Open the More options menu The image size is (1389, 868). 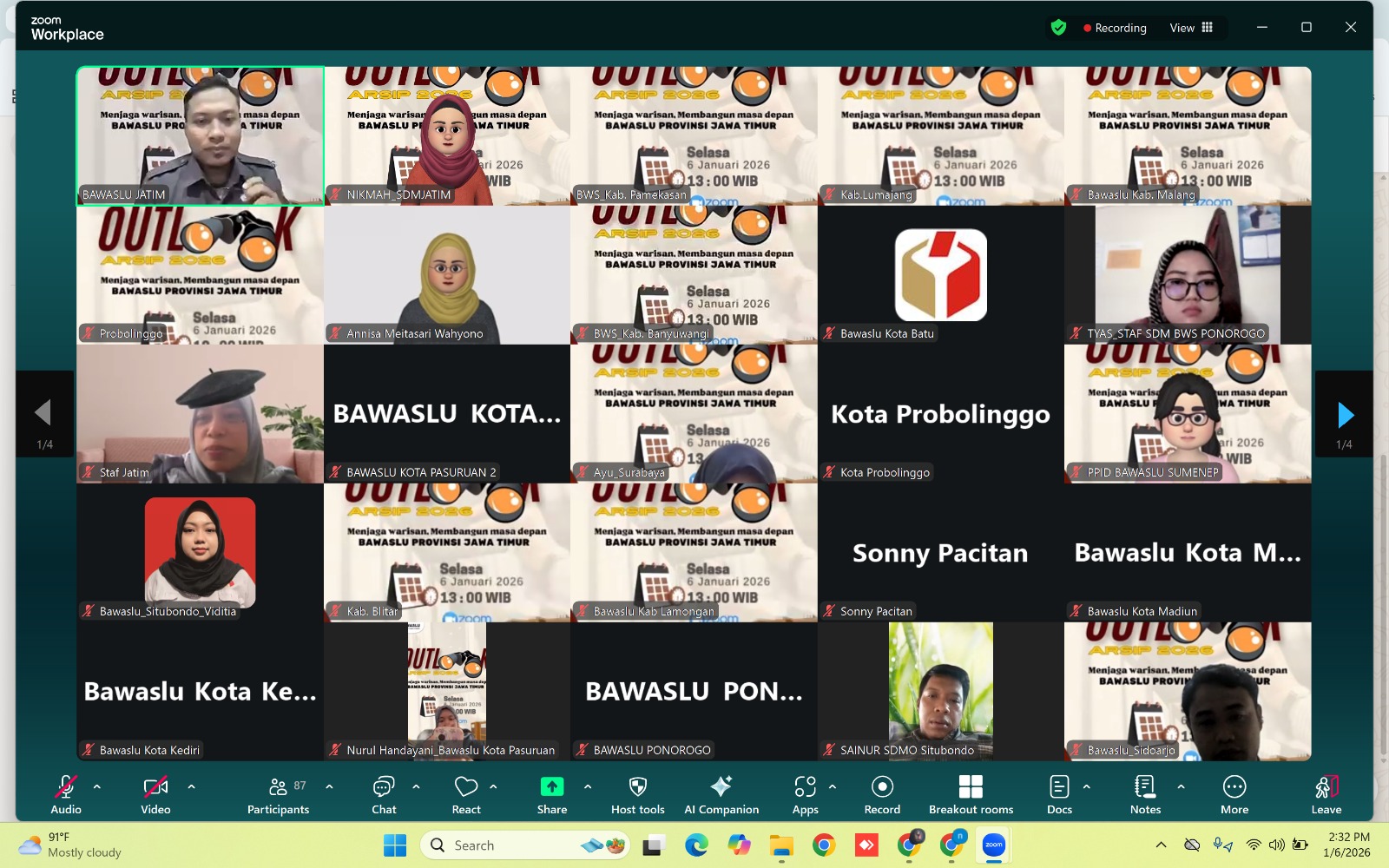(1234, 792)
